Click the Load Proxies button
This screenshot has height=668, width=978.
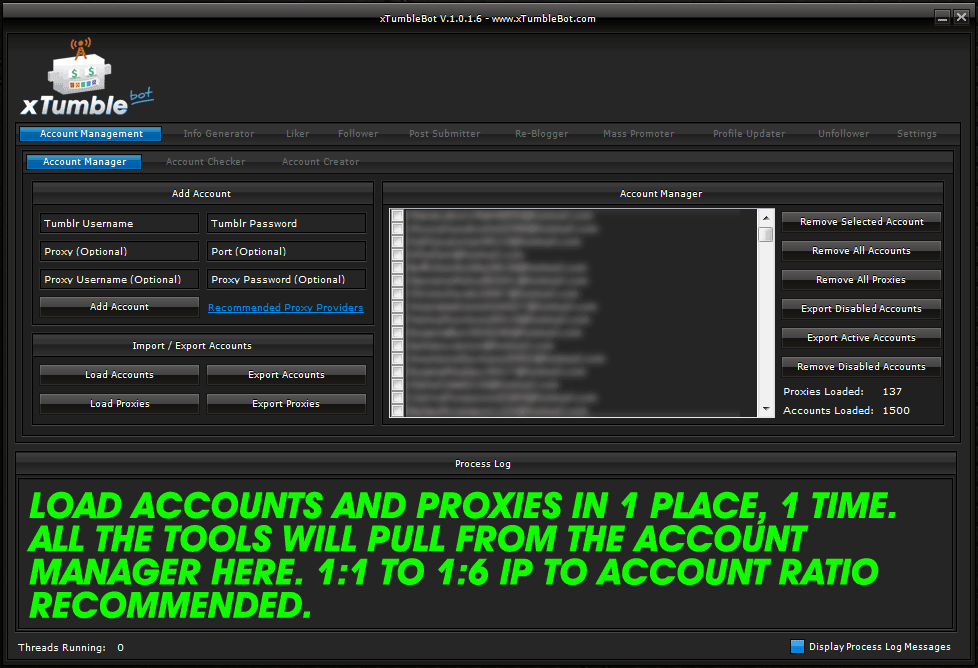click(x=119, y=404)
